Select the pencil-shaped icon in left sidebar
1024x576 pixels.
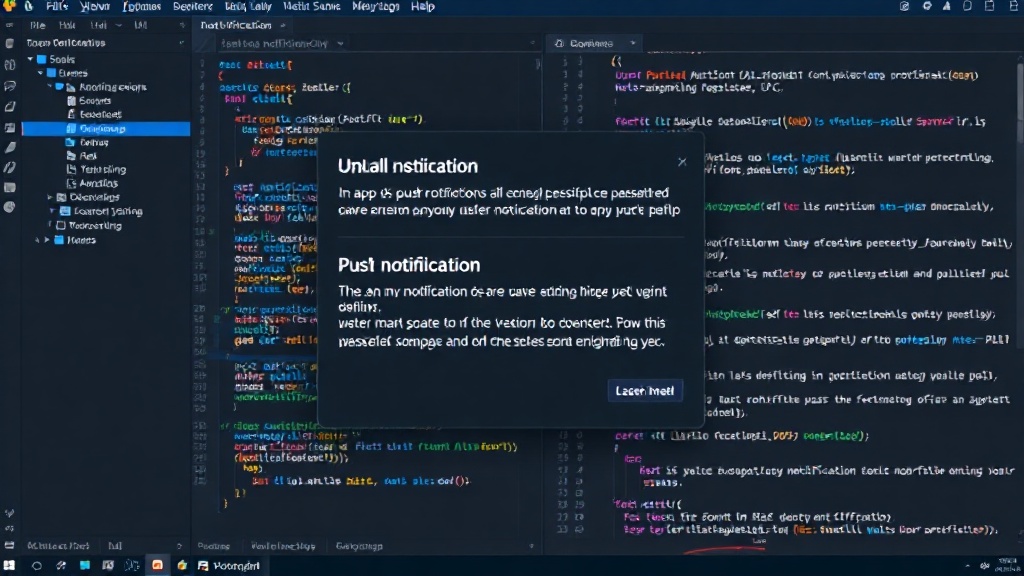coord(10,148)
